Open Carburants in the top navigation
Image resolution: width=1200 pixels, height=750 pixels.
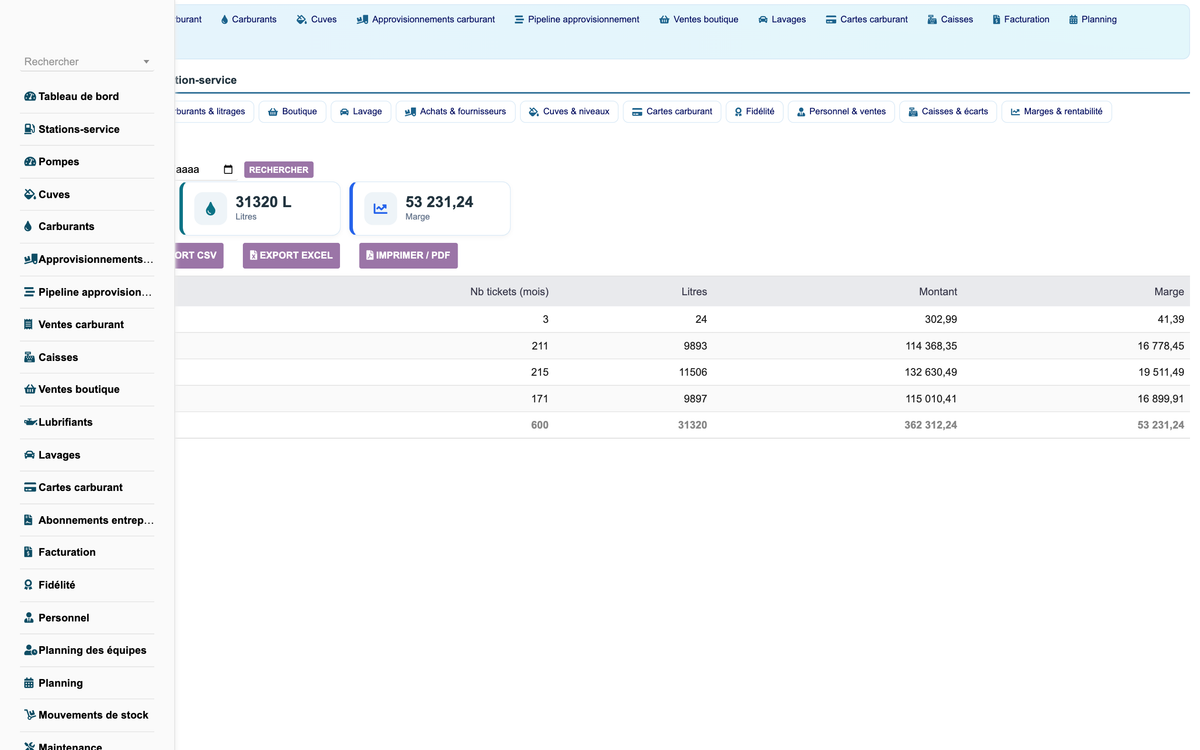(x=248, y=19)
